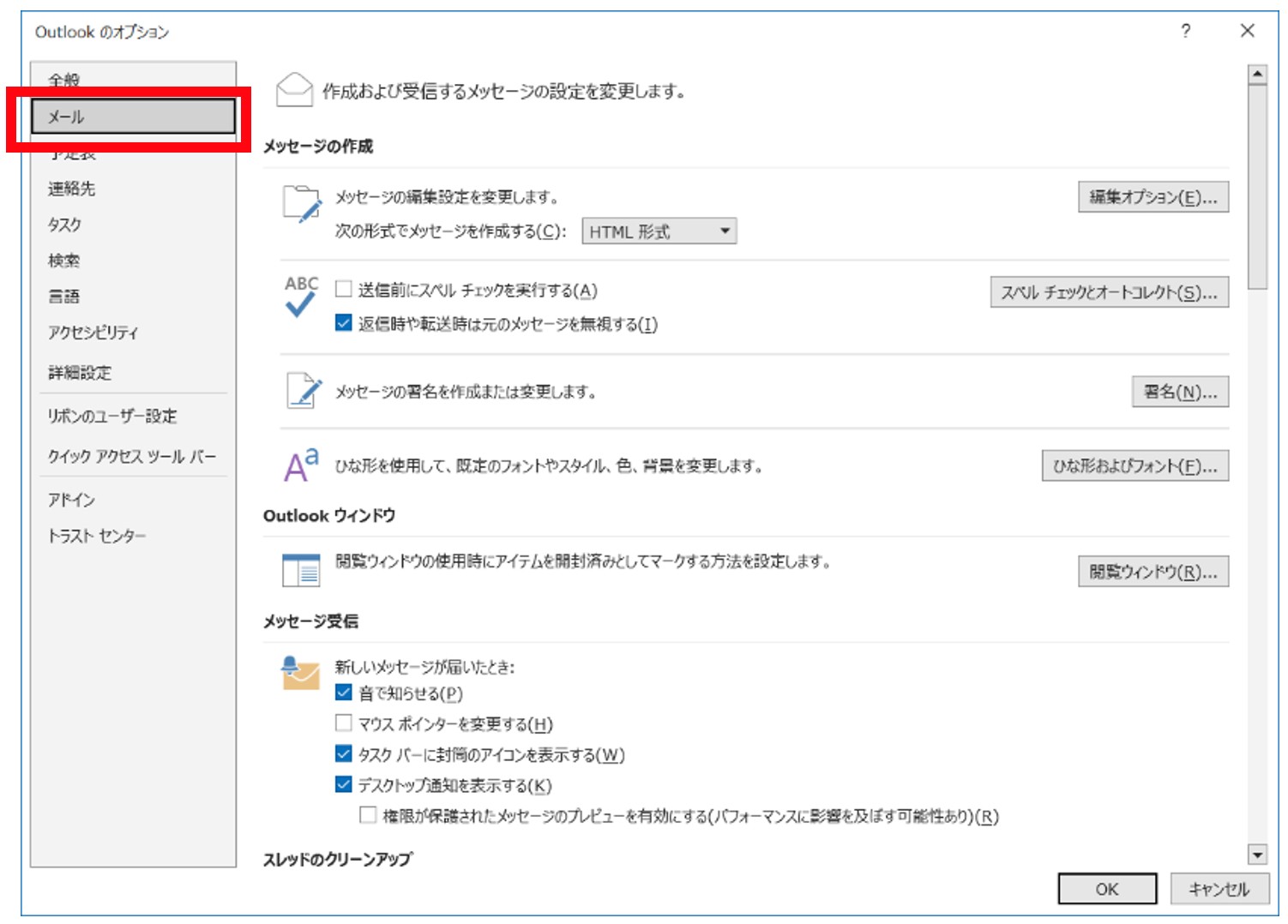
Task: Click the Outlook ウィンドウ section heading
Action: [329, 515]
